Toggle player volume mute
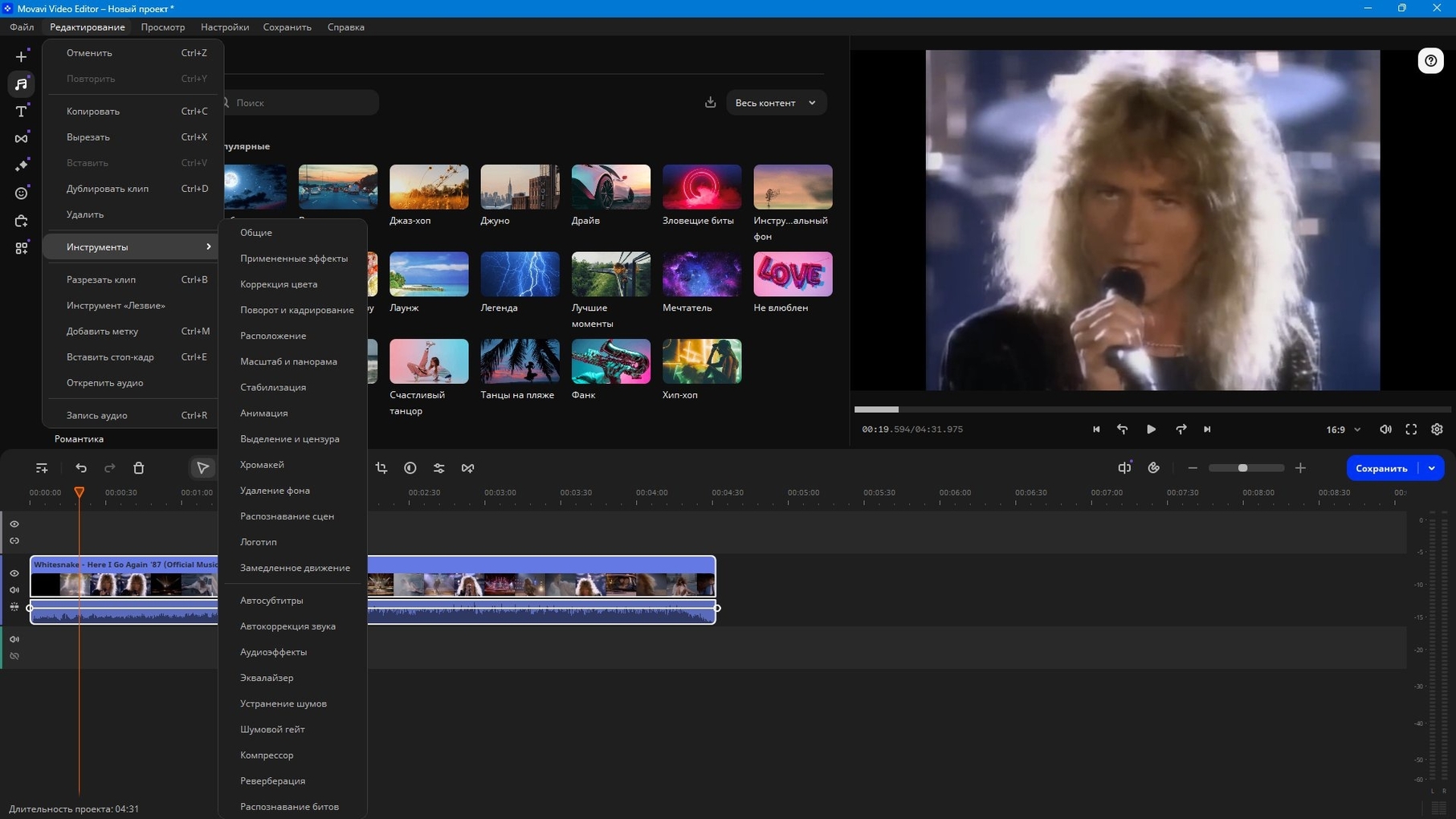This screenshot has height=819, width=1456. [x=1385, y=430]
